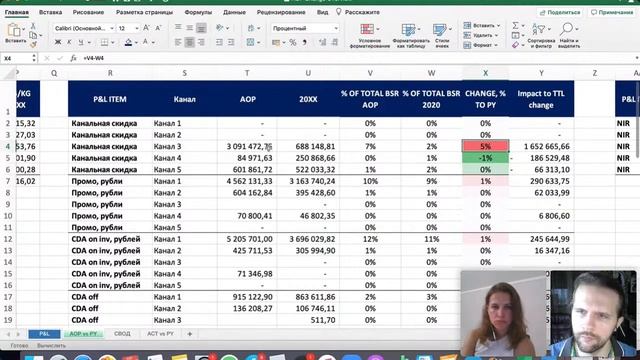Select the ACT vs PY sheet tab
The height and width of the screenshot is (360, 640).
point(160,334)
